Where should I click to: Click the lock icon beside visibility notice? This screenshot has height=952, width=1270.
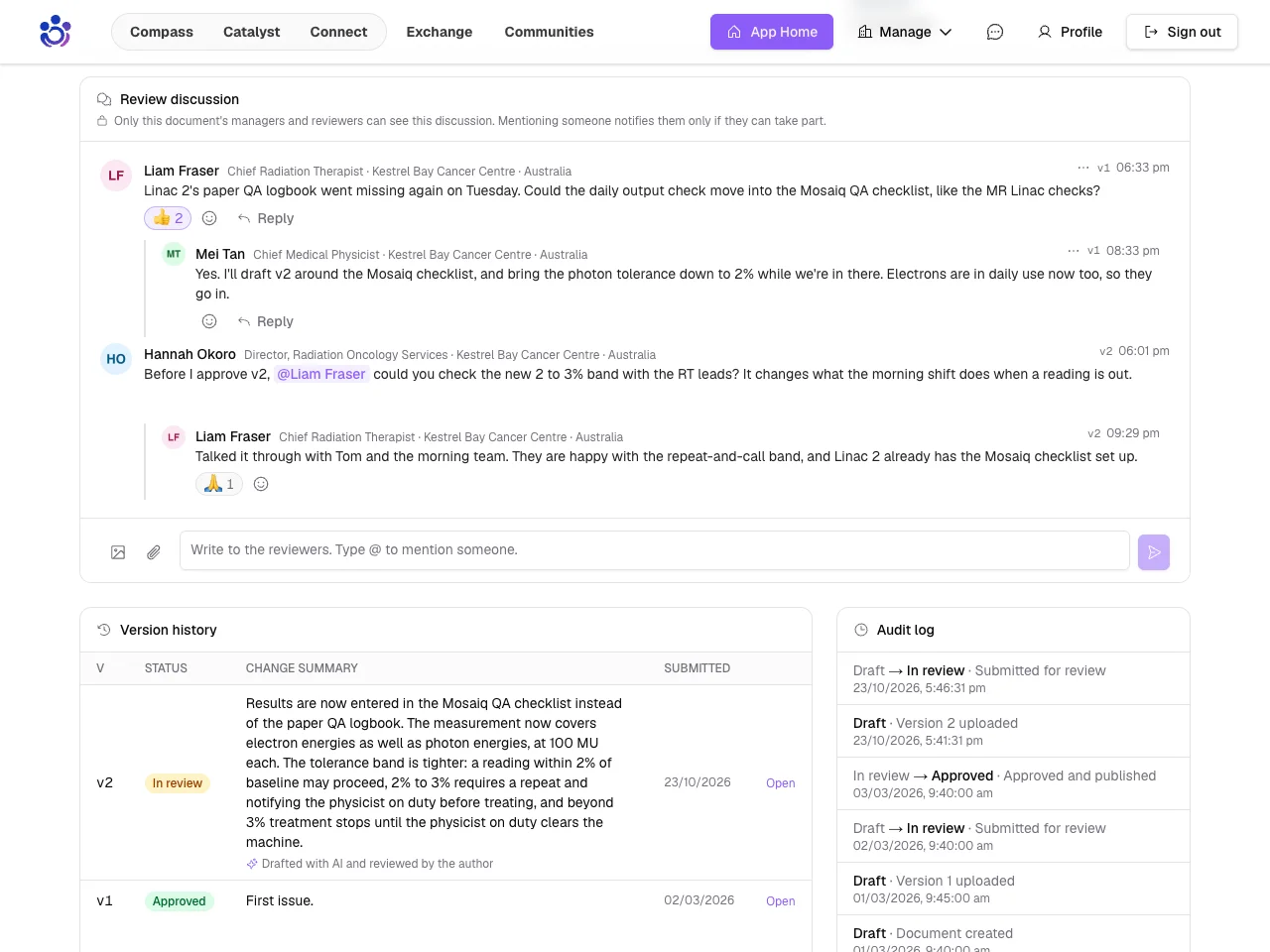102,121
